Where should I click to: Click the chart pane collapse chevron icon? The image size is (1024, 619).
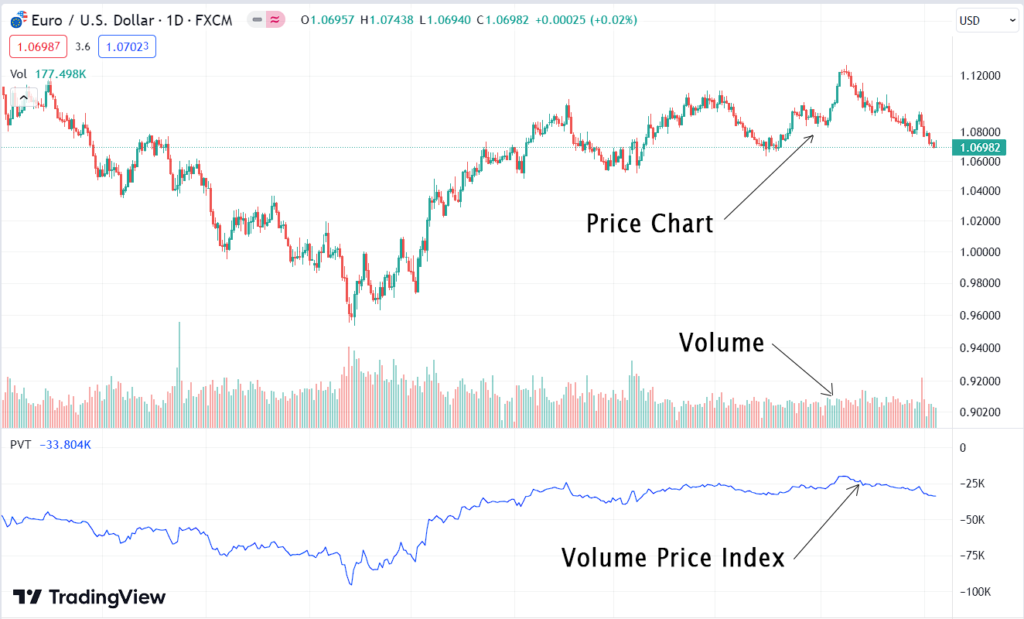(23, 98)
